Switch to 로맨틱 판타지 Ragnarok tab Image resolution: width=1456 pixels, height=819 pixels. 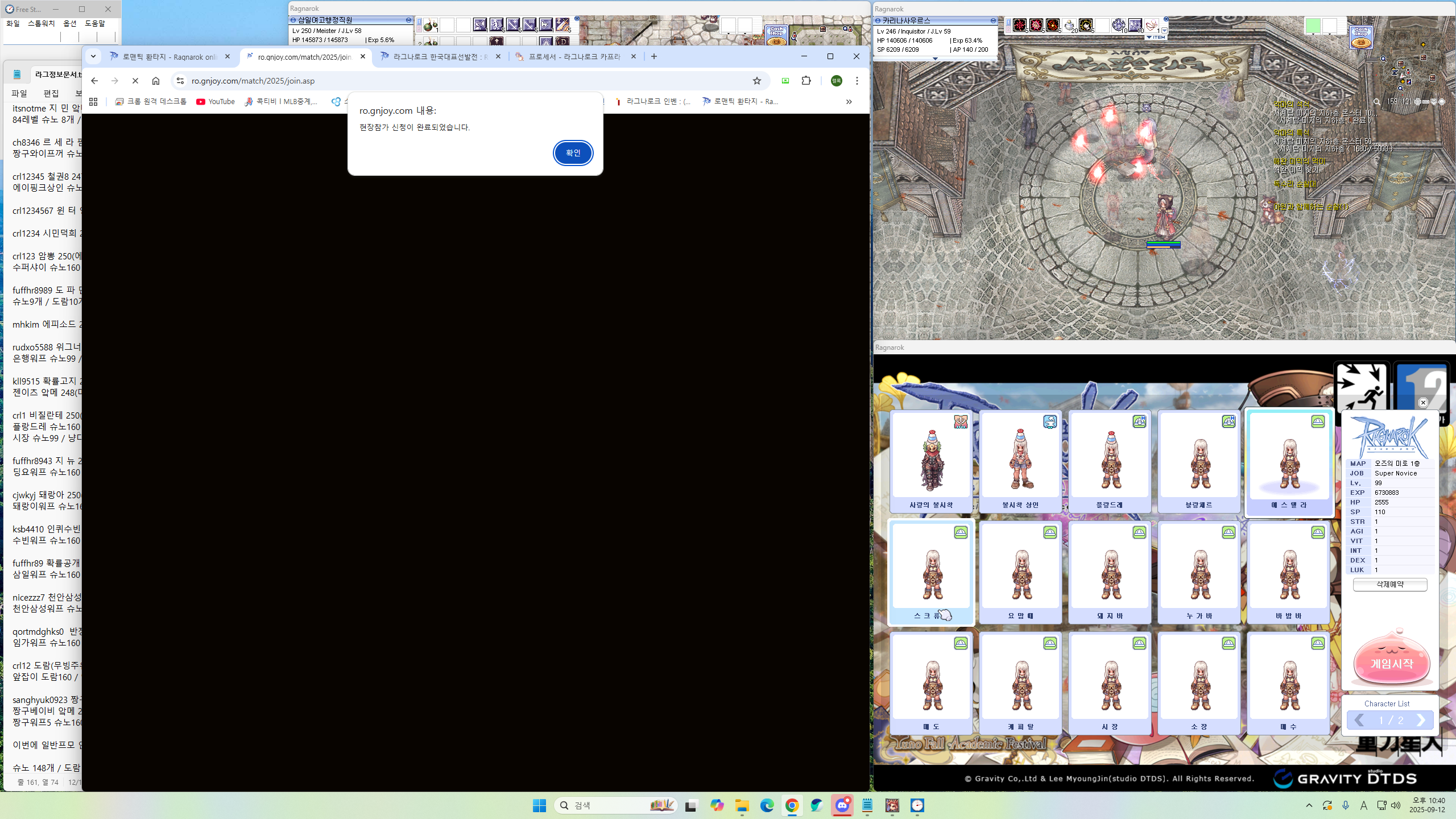coord(169,57)
